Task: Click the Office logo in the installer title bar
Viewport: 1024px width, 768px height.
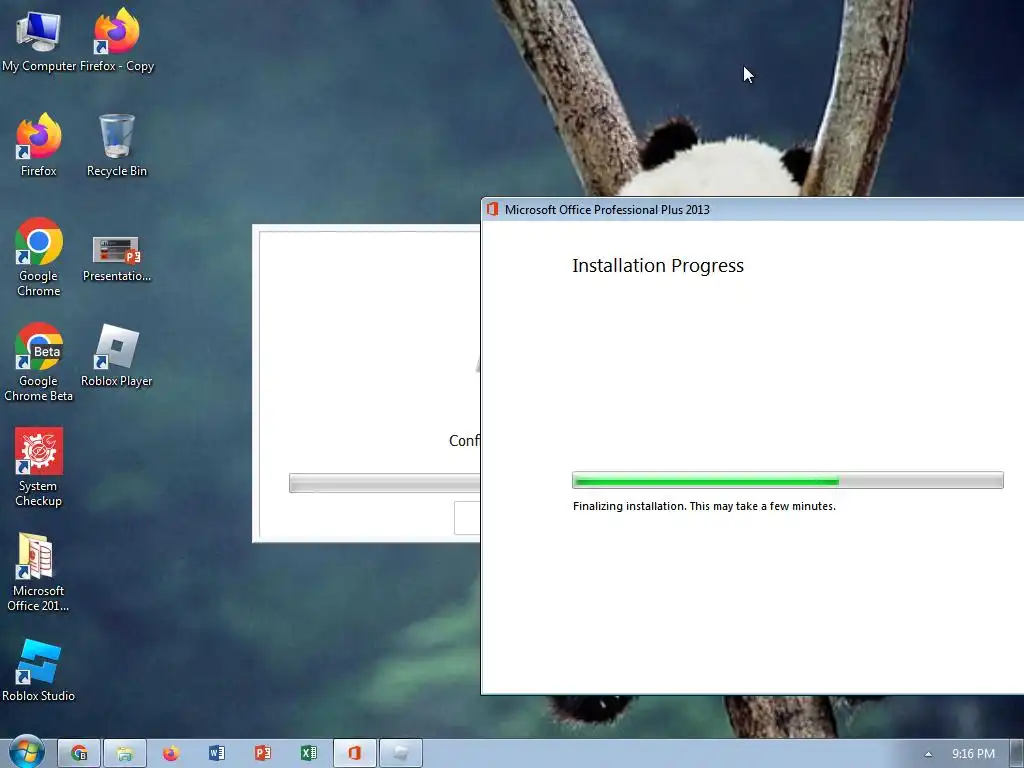Action: coord(492,209)
